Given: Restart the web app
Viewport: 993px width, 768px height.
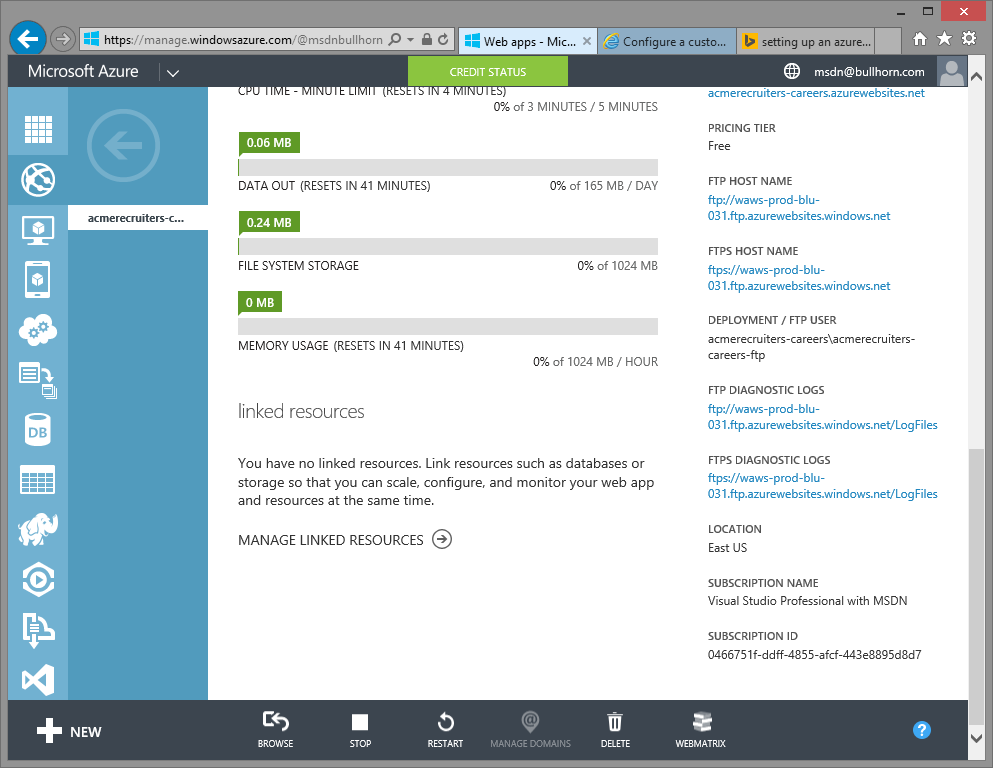Looking at the screenshot, I should [x=445, y=729].
